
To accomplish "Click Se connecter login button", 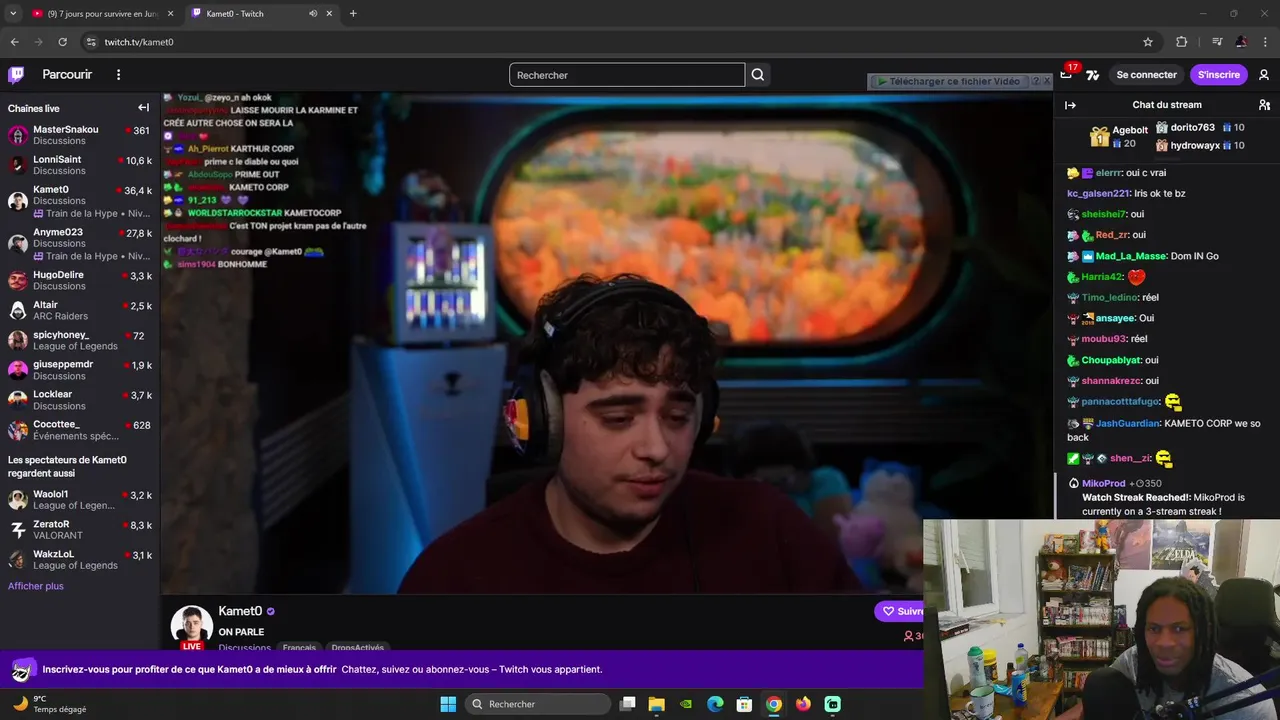I will [x=1147, y=75].
